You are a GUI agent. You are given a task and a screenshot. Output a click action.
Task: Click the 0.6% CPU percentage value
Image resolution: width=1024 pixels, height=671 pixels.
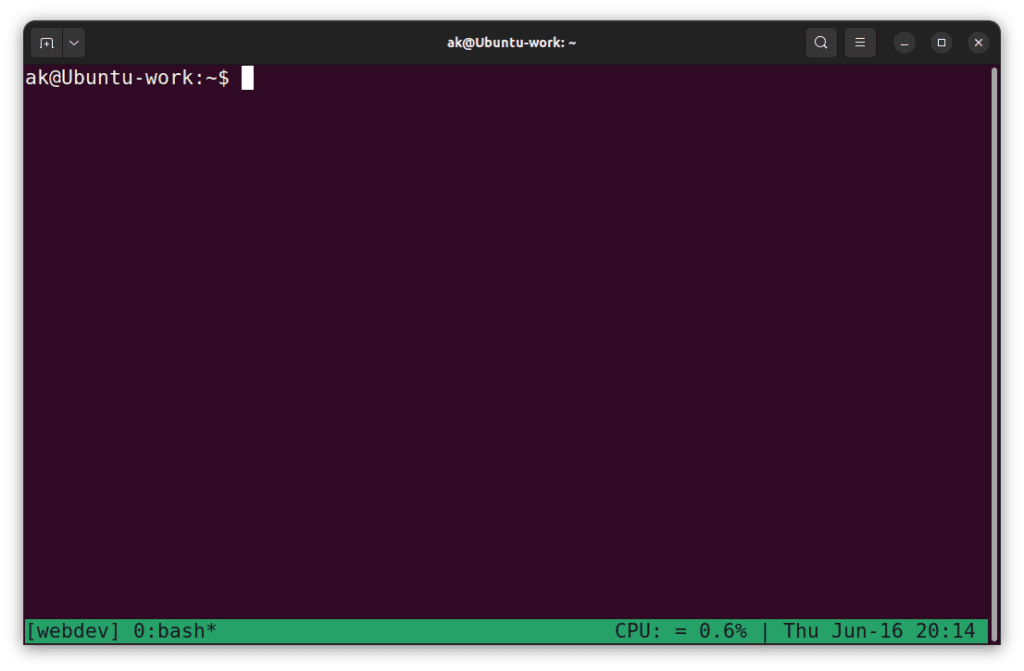point(725,630)
